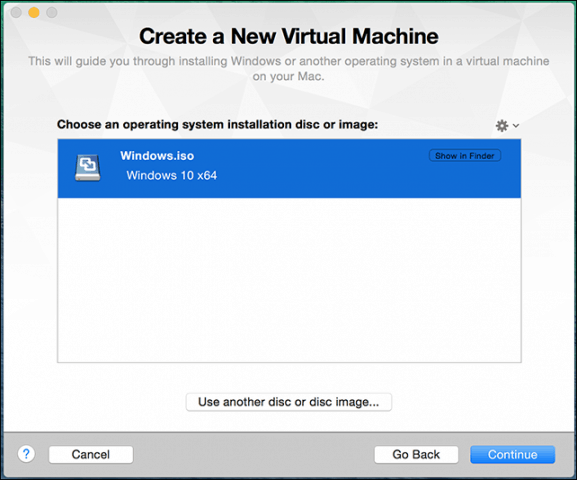Click the Windows 10 x64 description text
This screenshot has width=577, height=480.
pyautogui.click(x=171, y=175)
